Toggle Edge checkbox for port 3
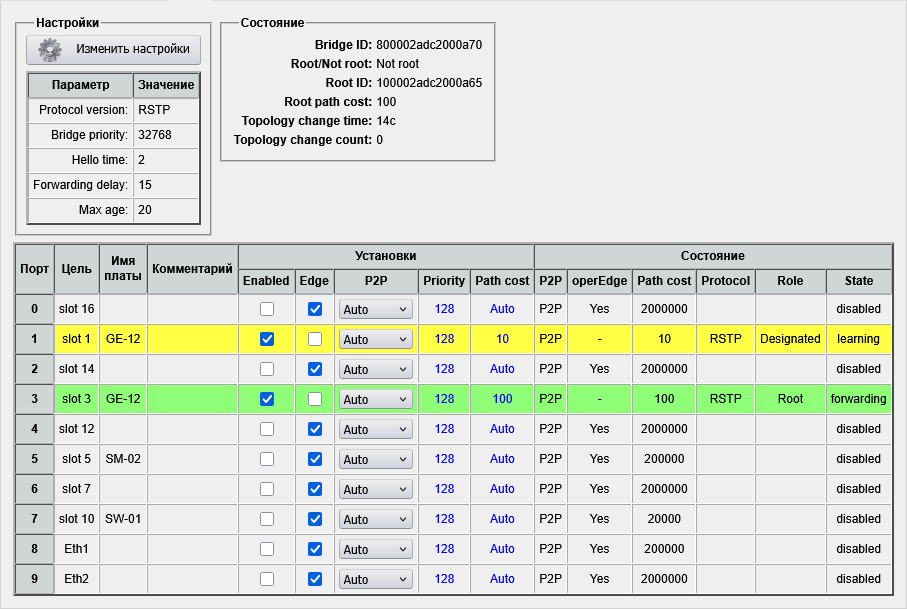This screenshot has width=907, height=609. coord(315,399)
